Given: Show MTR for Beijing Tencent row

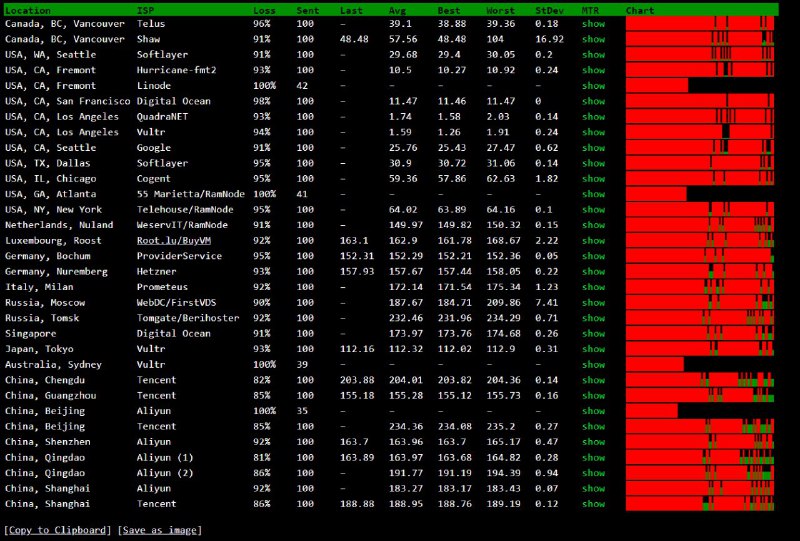Looking at the screenshot, I should tap(593, 427).
